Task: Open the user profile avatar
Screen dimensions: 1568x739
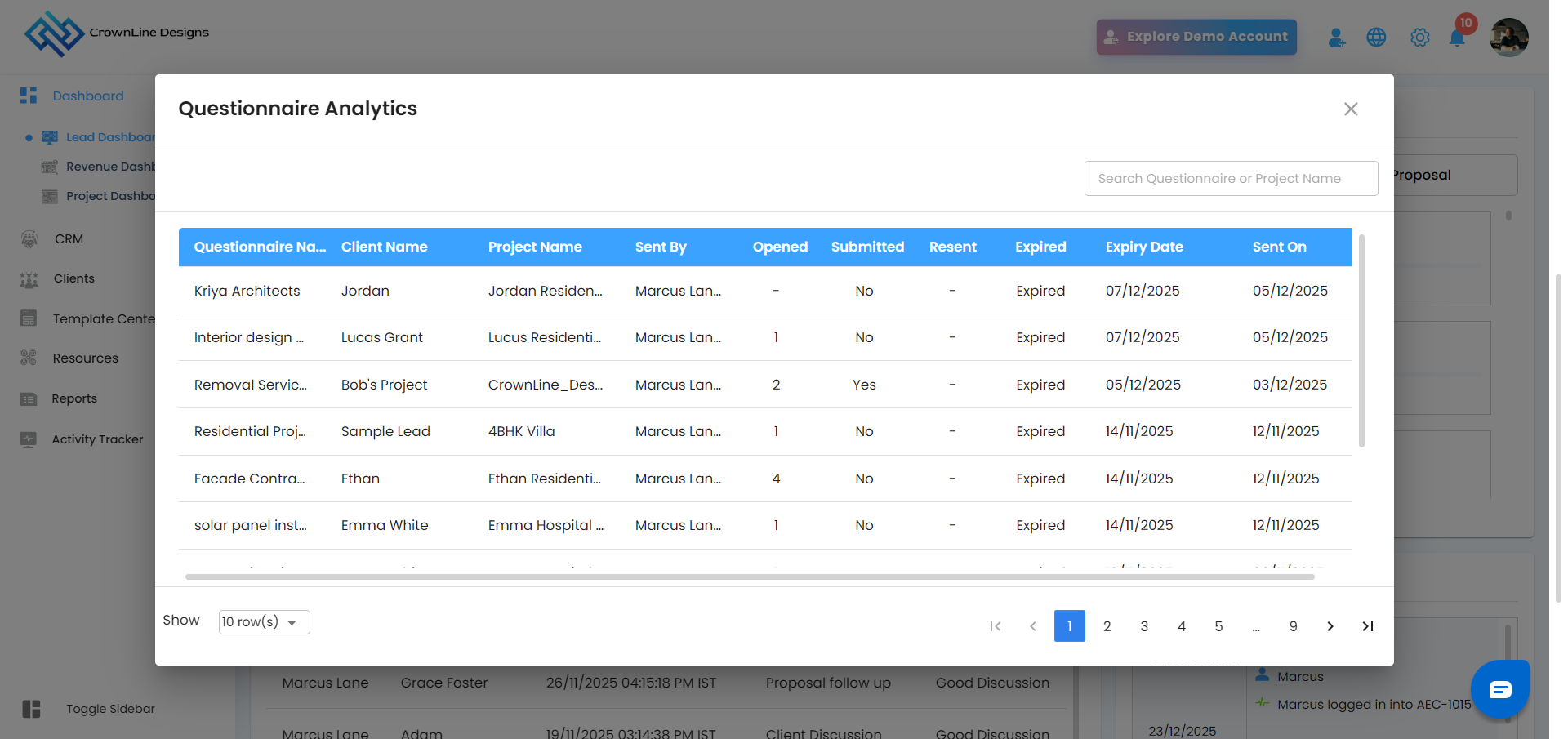Action: coord(1508,38)
